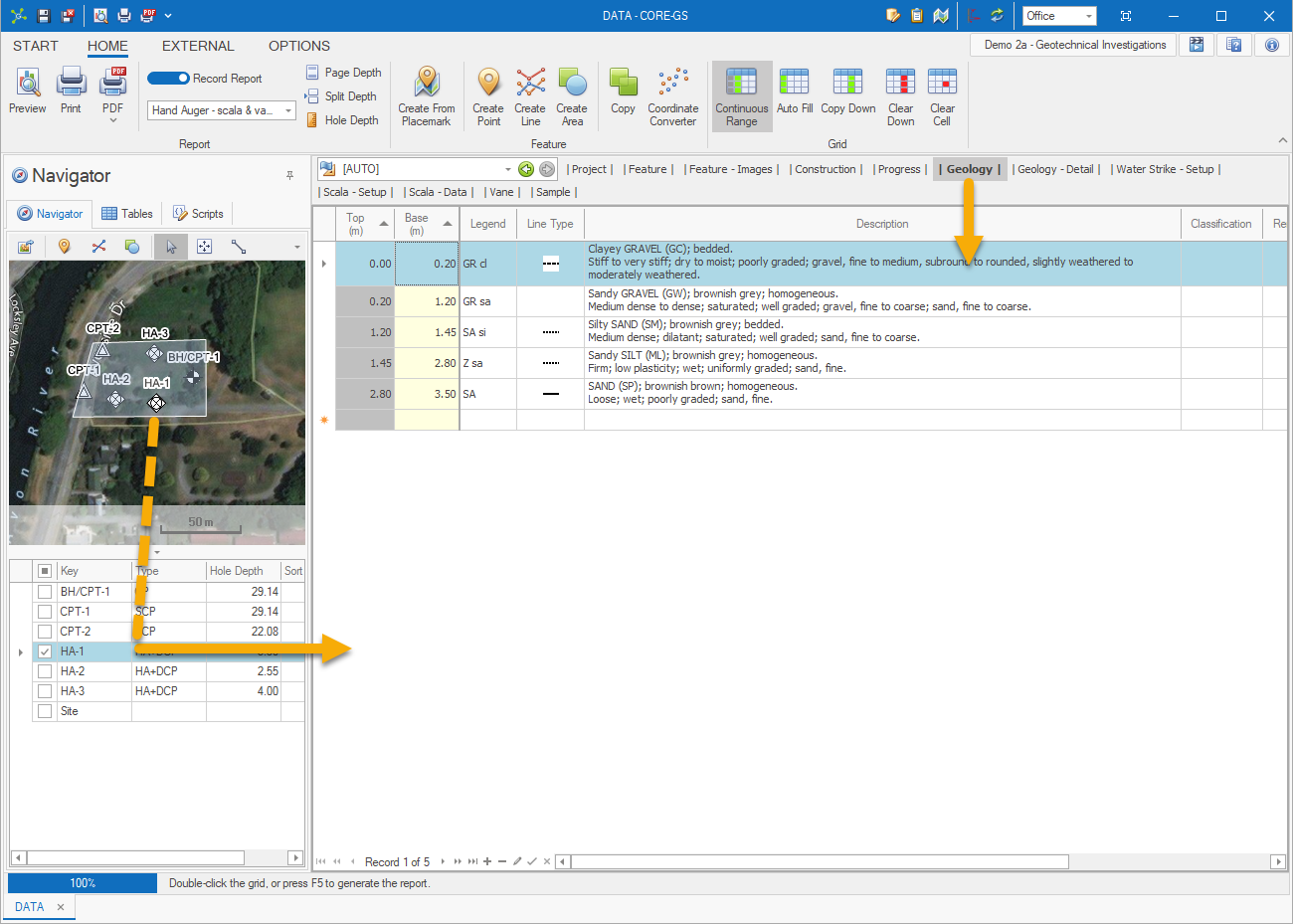This screenshot has height=924, width=1293.
Task: Check the BH/CPT-1 checkbox
Action: coord(45,592)
